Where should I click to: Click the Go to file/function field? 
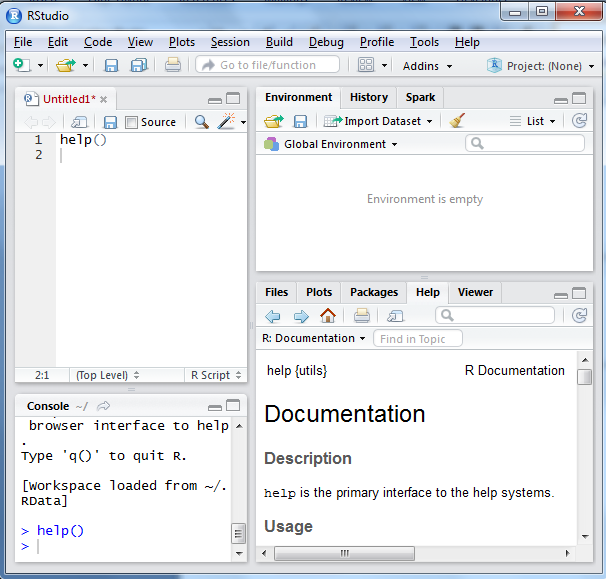[267, 65]
